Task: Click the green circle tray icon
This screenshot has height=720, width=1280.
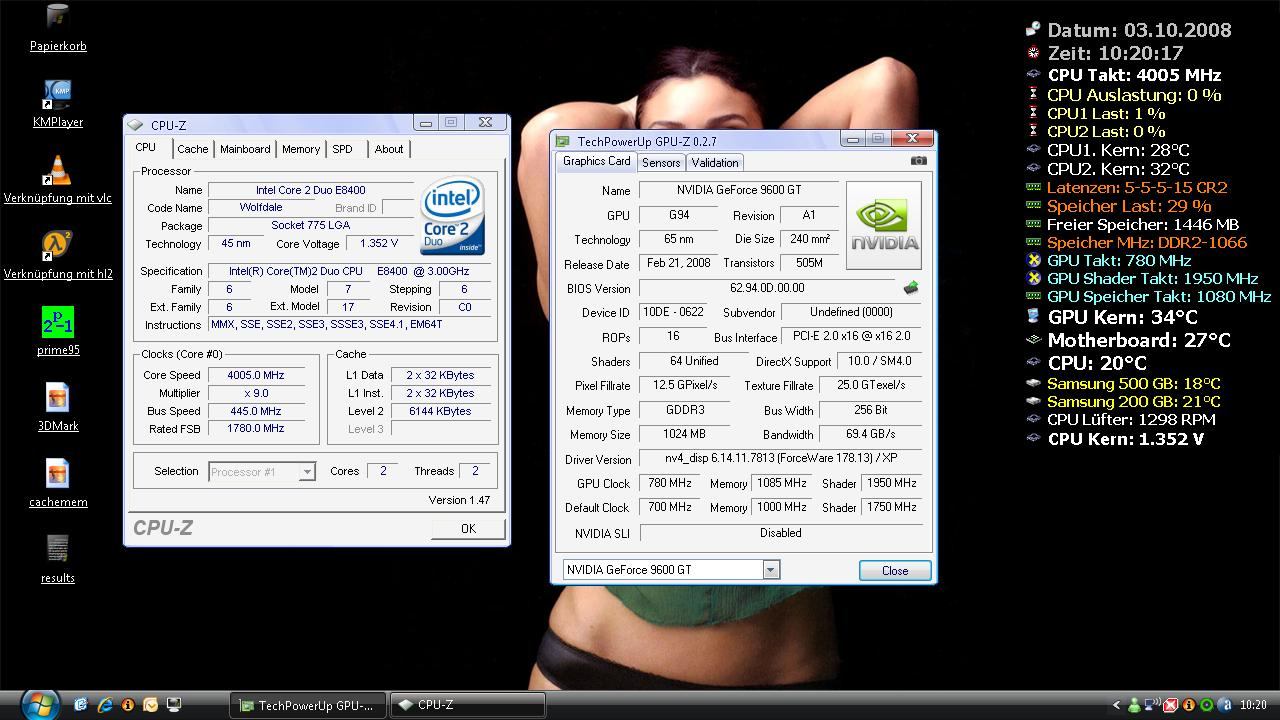Action: click(x=1207, y=705)
